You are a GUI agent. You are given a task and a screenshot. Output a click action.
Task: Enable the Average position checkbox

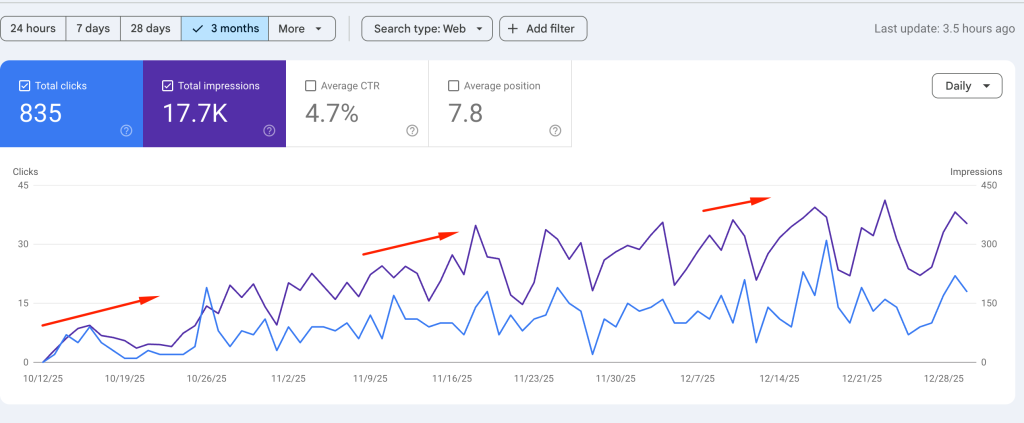click(x=454, y=86)
